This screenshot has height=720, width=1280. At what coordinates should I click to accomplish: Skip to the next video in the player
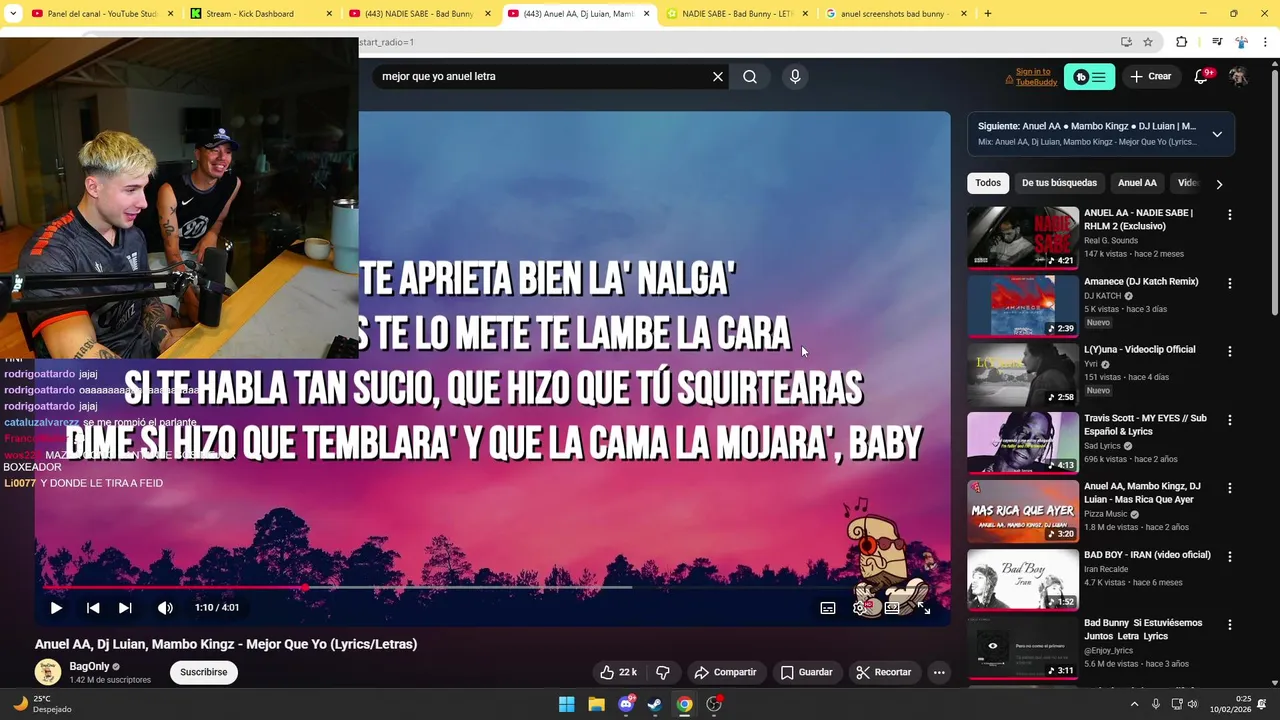tap(125, 608)
